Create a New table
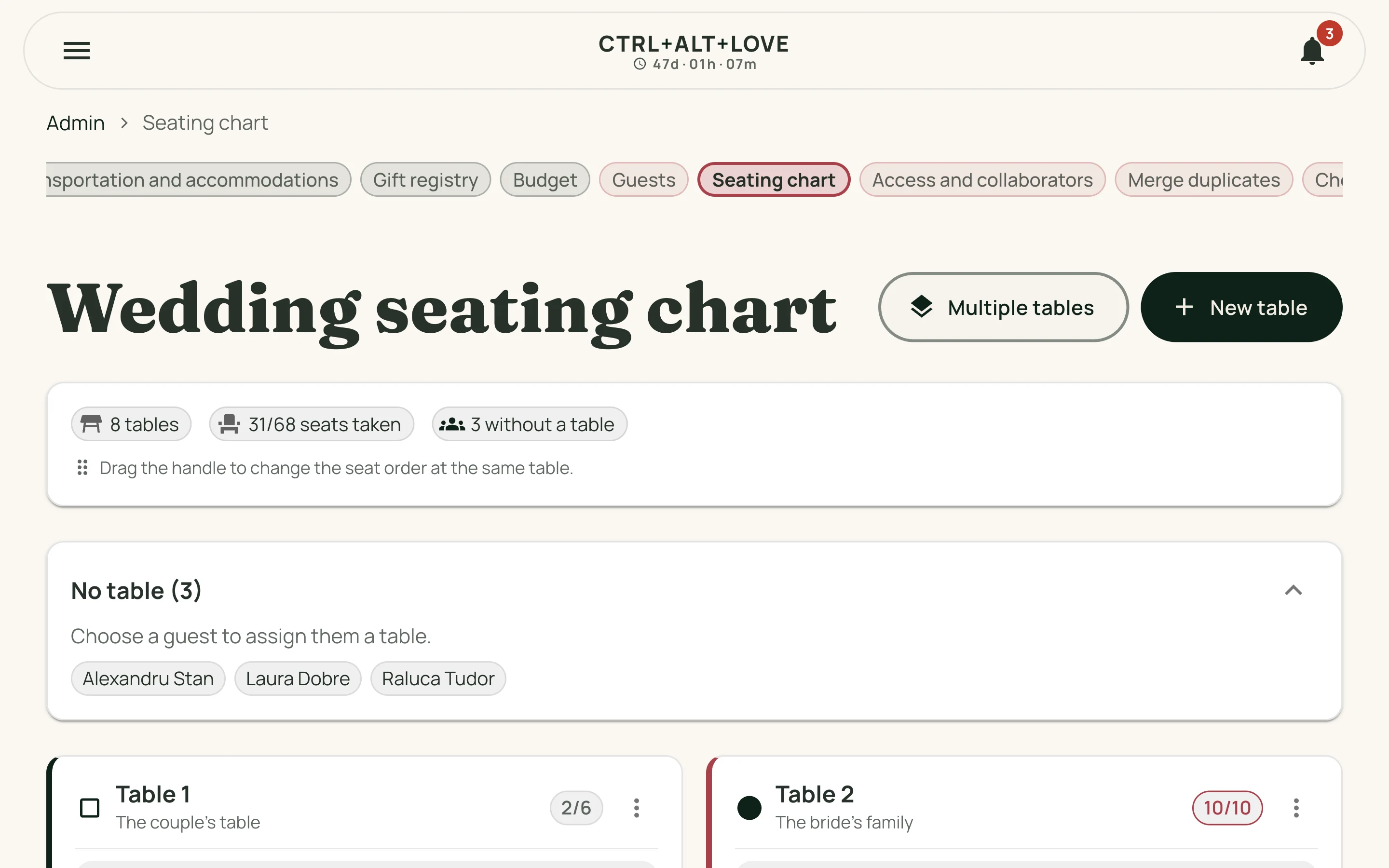Screen dimensions: 1389x868 click(x=1241, y=307)
